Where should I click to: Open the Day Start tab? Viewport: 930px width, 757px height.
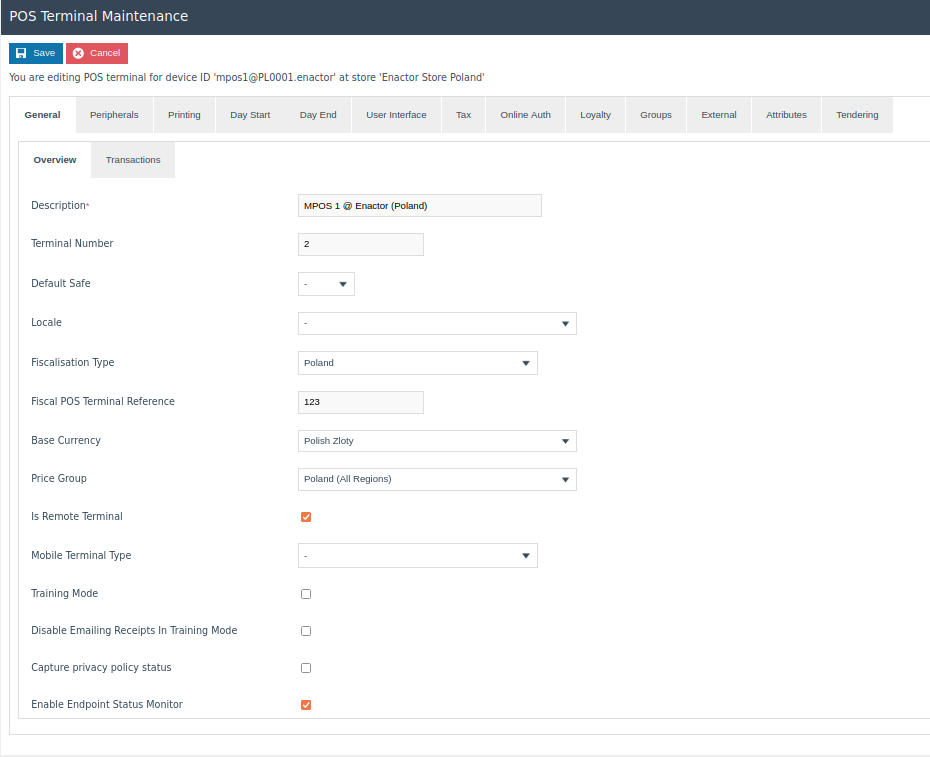[250, 115]
